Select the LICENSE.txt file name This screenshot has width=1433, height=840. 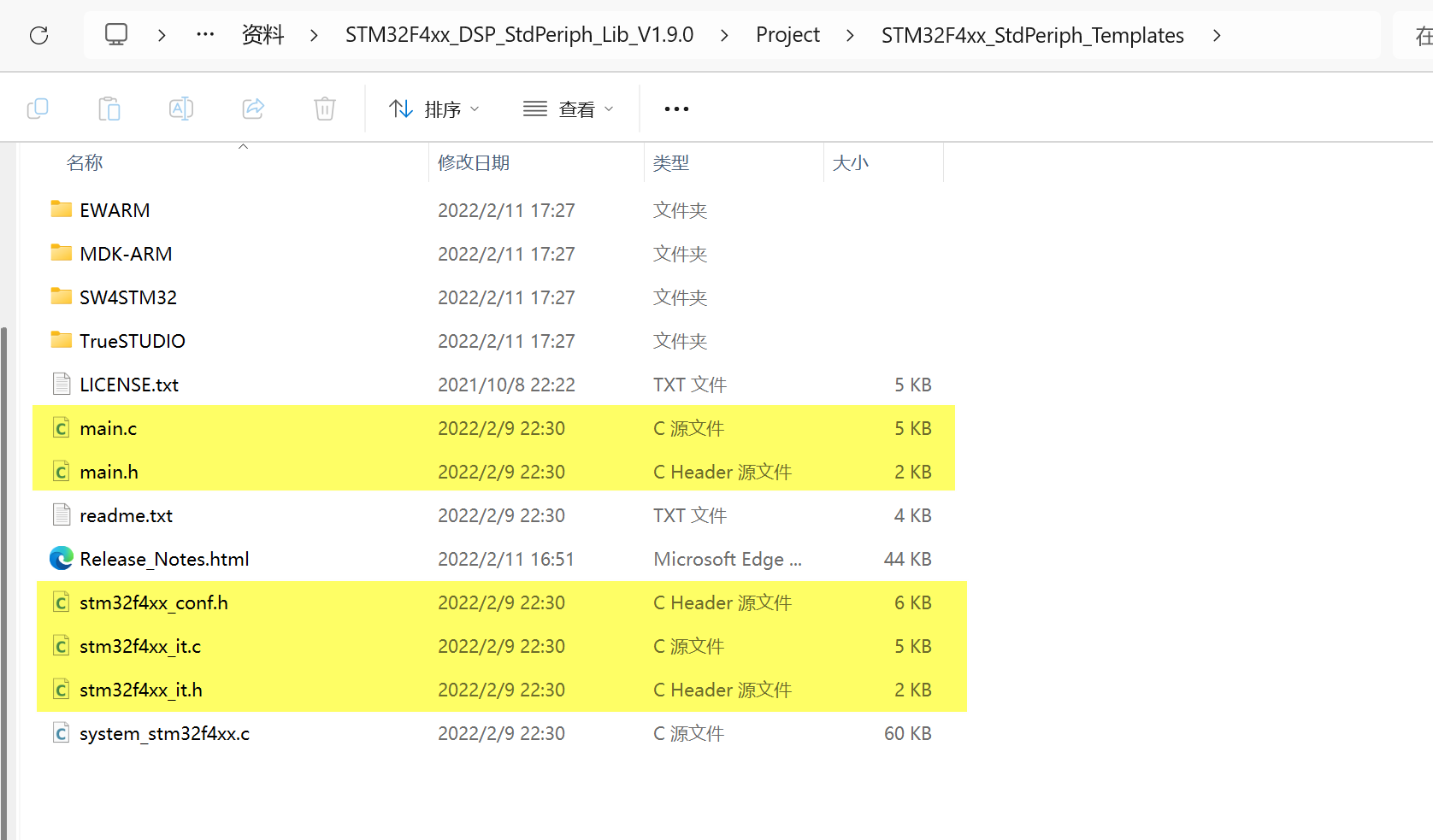(129, 385)
